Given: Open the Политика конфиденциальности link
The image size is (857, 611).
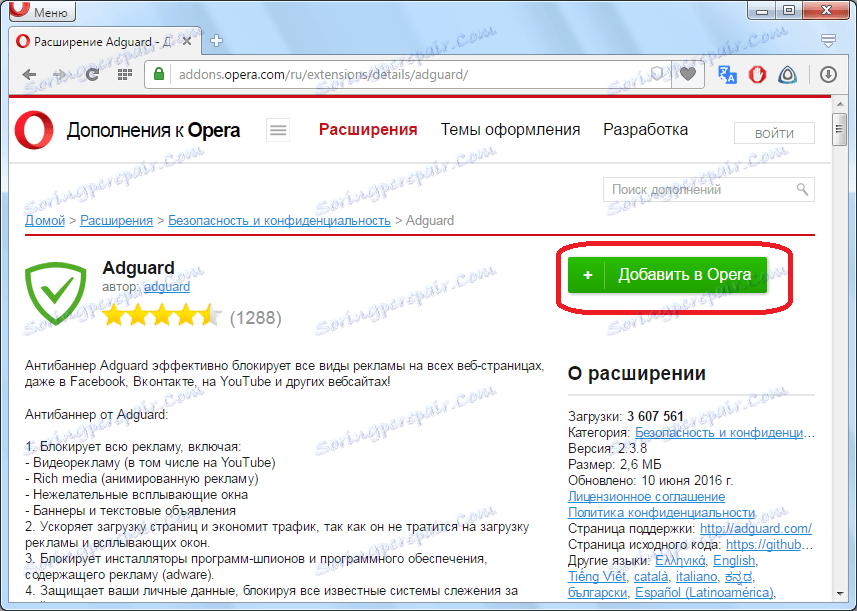Looking at the screenshot, I should [661, 513].
